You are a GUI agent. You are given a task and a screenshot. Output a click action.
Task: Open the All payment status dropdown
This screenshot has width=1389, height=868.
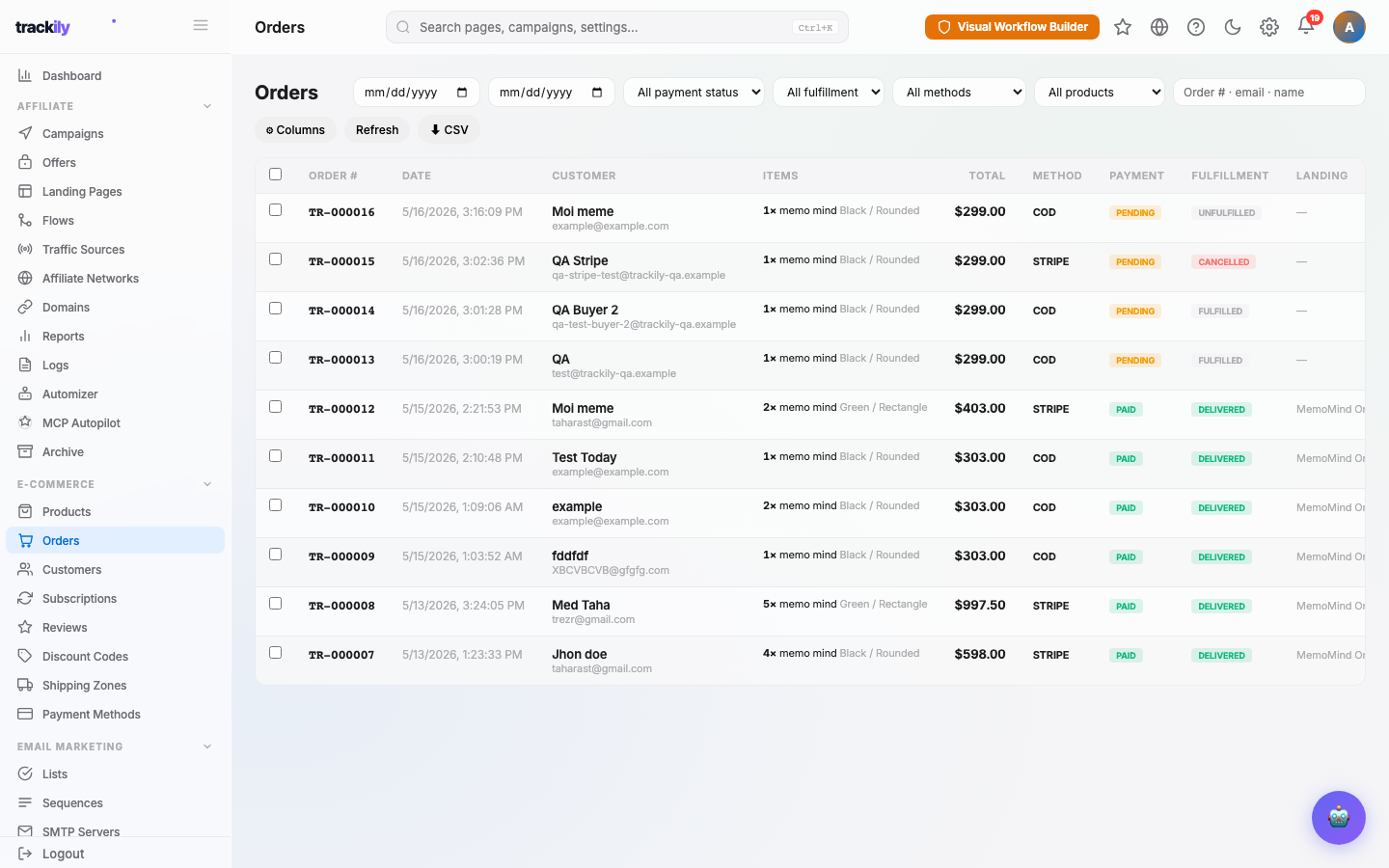pyautogui.click(x=694, y=93)
